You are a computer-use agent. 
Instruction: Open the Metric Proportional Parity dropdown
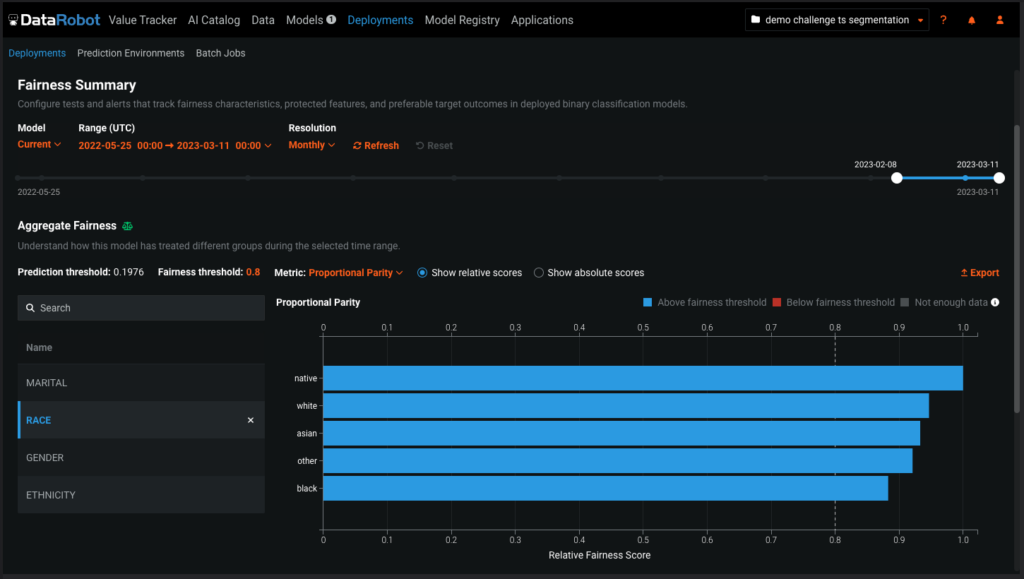356,273
